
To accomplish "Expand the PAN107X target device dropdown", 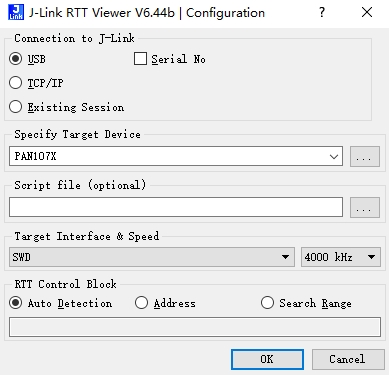I will click(334, 156).
